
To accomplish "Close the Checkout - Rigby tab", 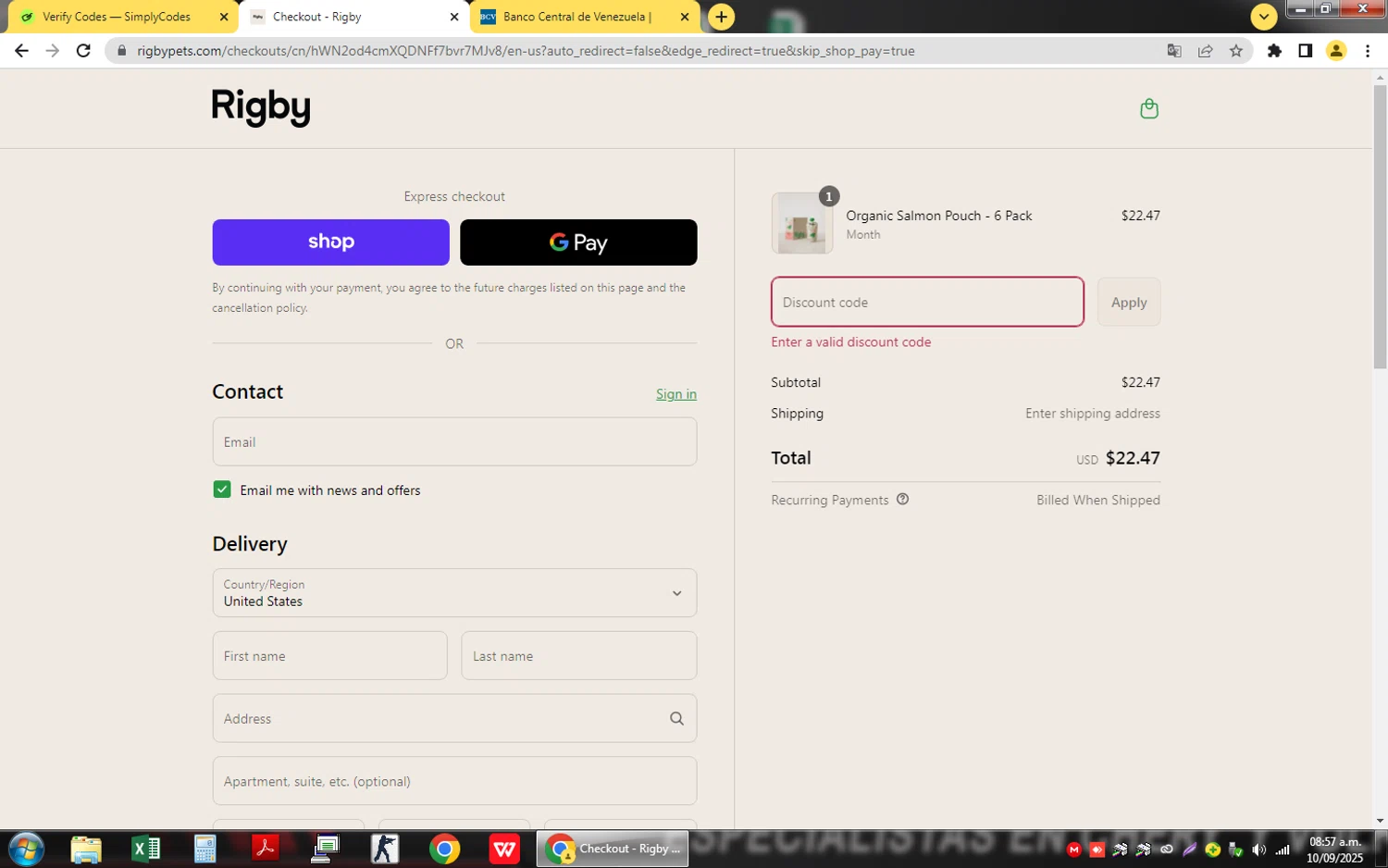I will pos(454,17).
